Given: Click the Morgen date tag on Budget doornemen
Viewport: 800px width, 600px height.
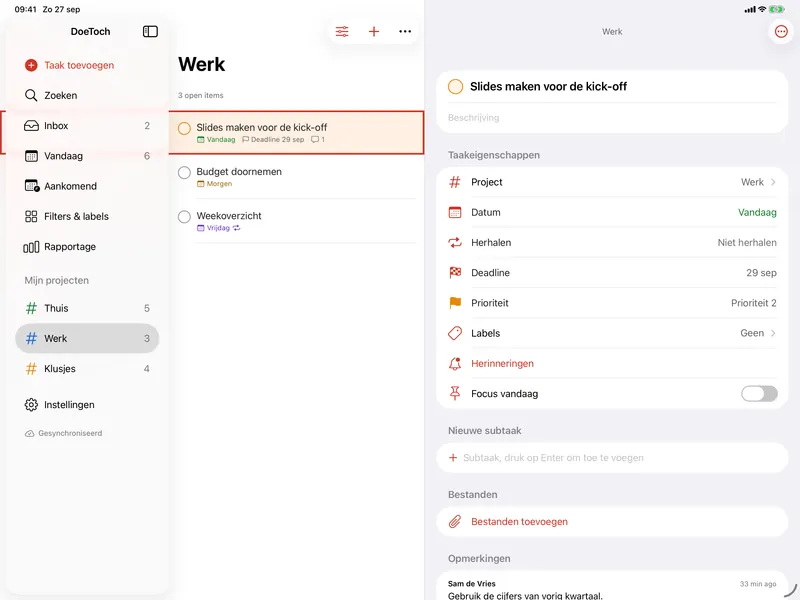Looking at the screenshot, I should click(214, 184).
